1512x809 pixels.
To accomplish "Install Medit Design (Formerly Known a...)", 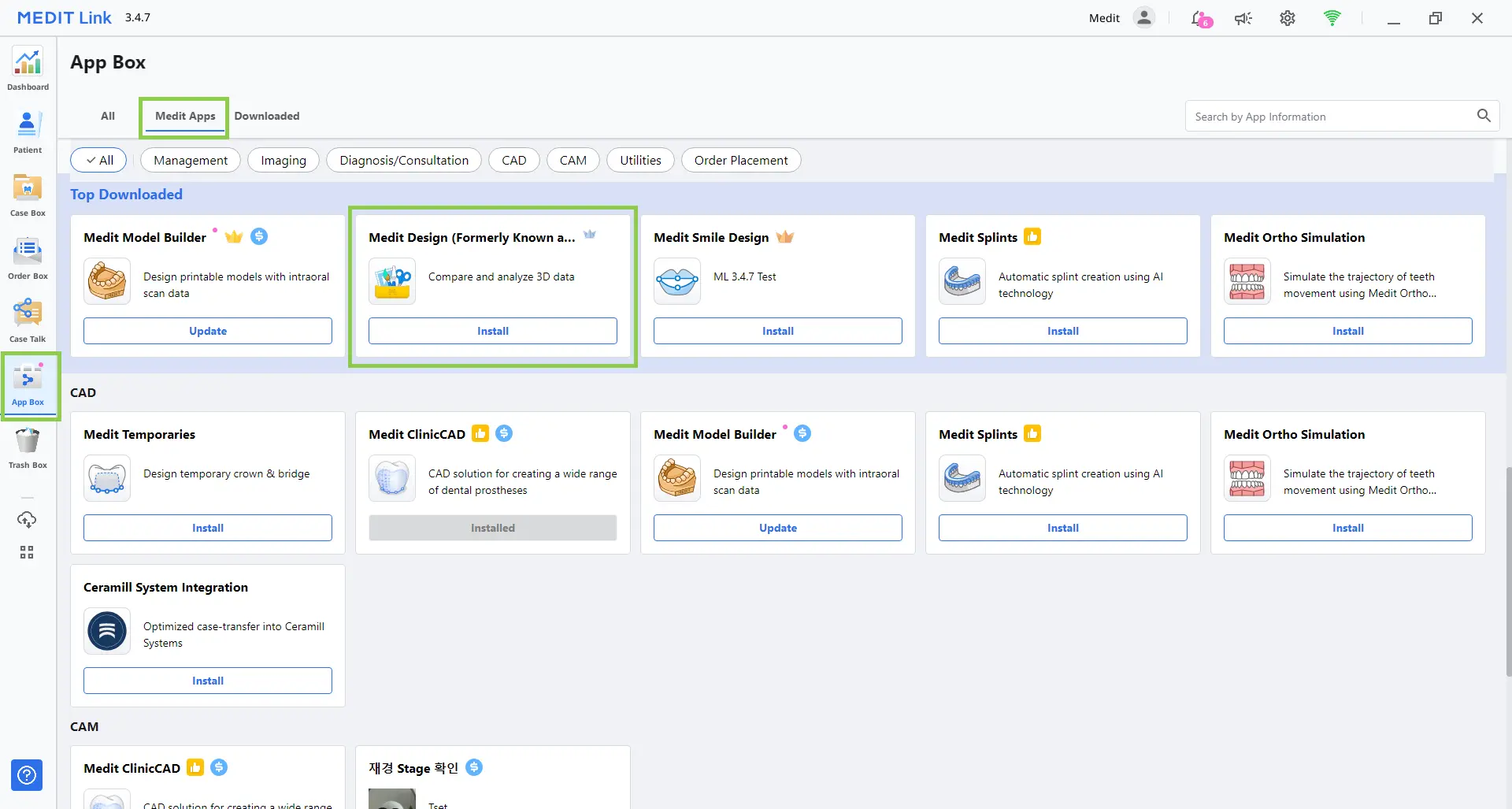I will [x=493, y=331].
